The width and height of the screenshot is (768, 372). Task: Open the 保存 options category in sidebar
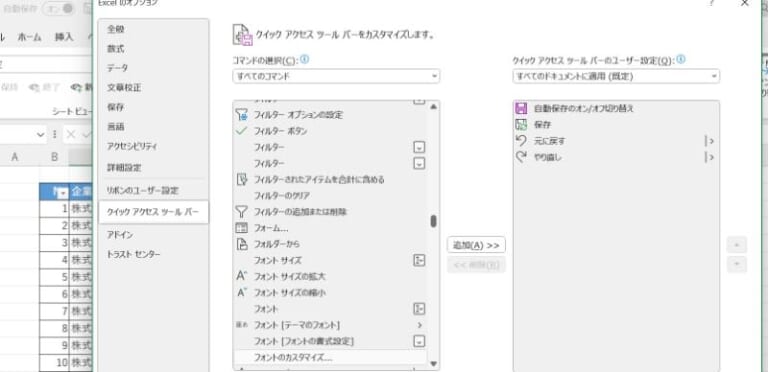[116, 107]
